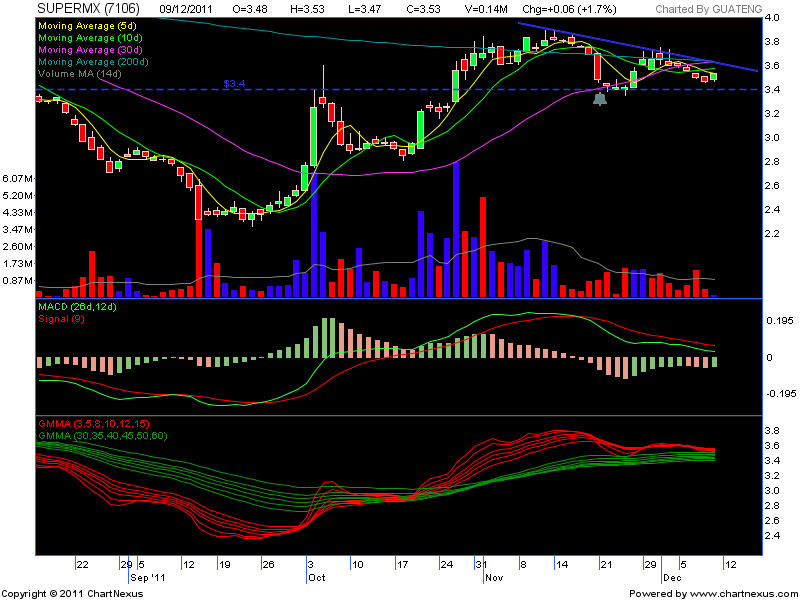The height and width of the screenshot is (600, 800).
Task: Click the tallest red volume bar in mid-September
Action: pos(197,246)
